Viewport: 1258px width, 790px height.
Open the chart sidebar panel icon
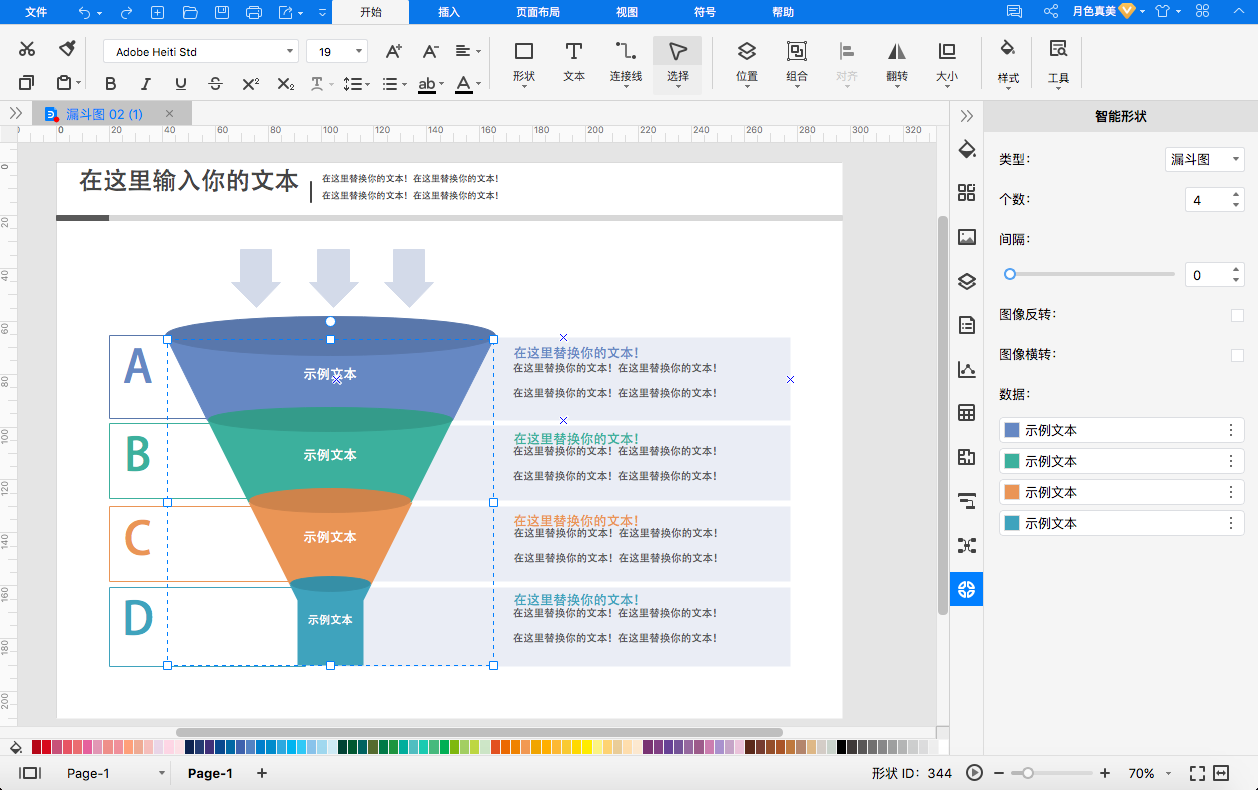tap(966, 369)
